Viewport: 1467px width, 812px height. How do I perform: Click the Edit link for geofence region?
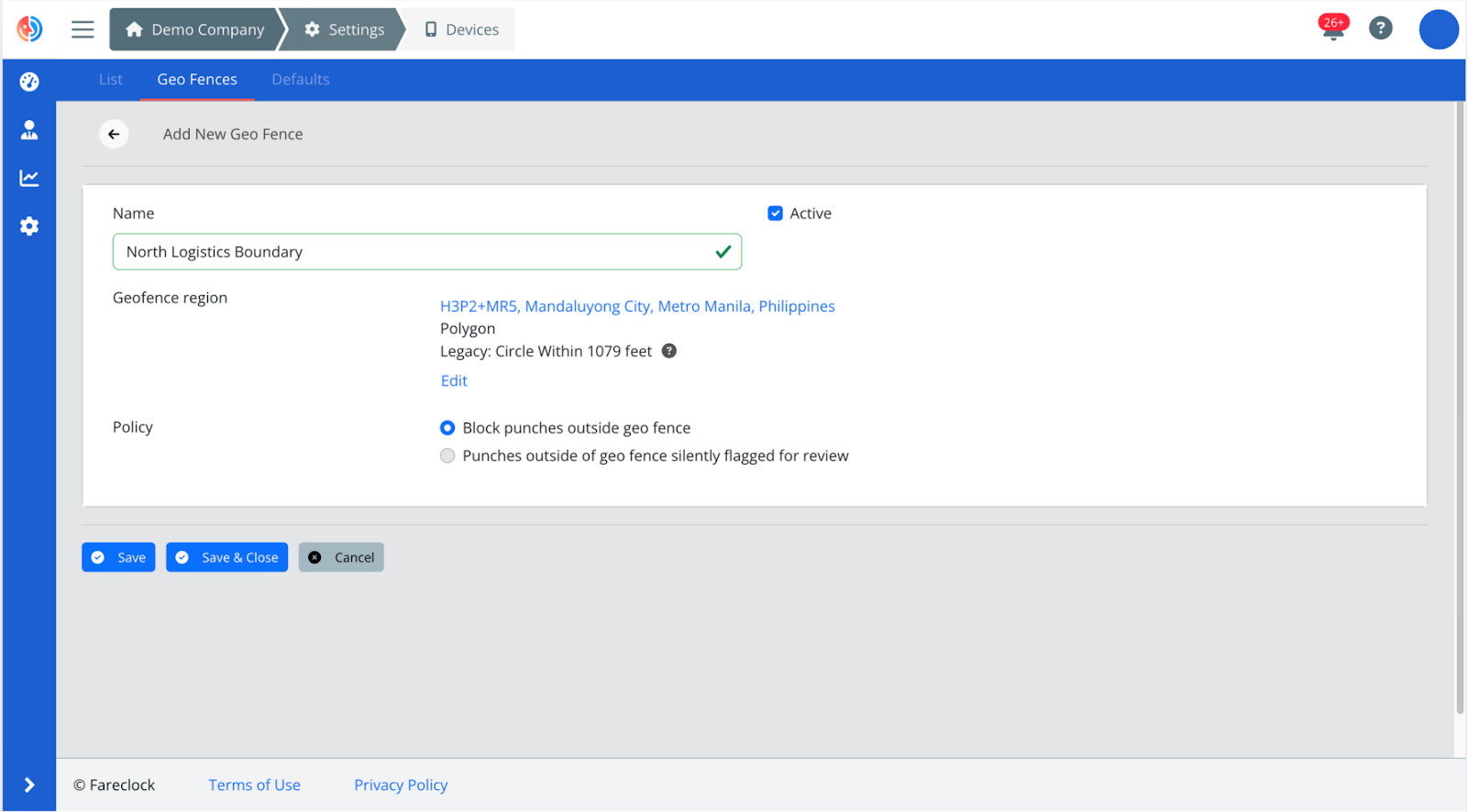454,381
